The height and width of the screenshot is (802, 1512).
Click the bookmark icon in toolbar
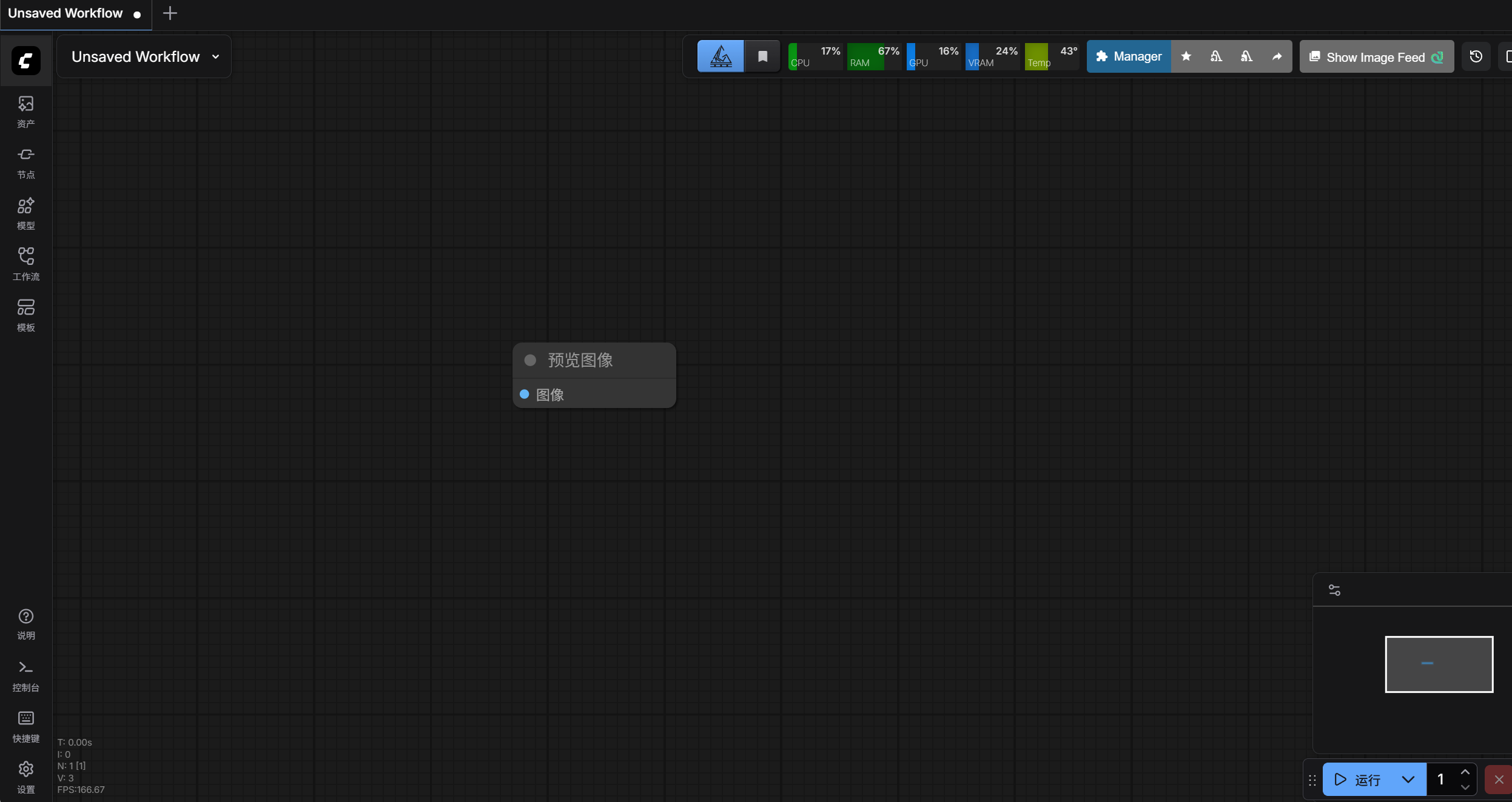(x=762, y=56)
